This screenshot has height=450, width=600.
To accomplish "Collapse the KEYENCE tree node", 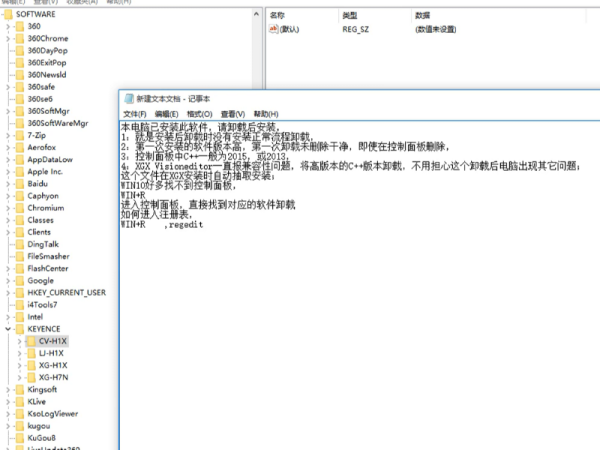I will pos(8,328).
